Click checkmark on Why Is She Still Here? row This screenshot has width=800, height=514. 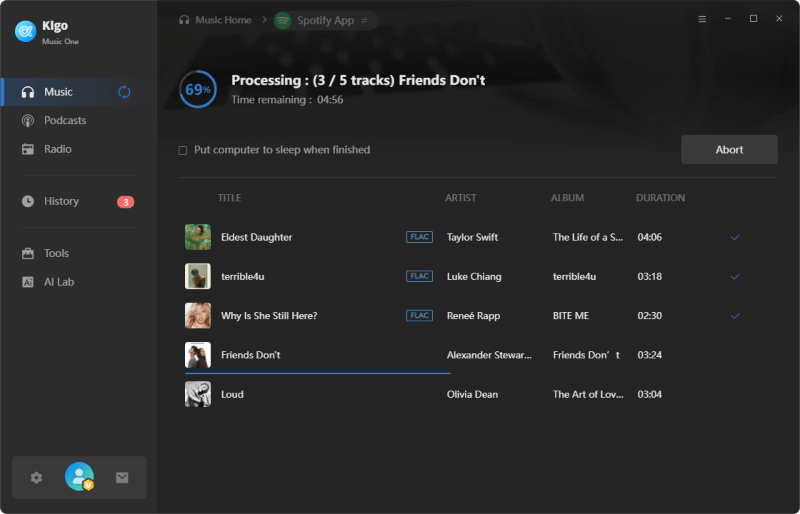[x=735, y=316]
